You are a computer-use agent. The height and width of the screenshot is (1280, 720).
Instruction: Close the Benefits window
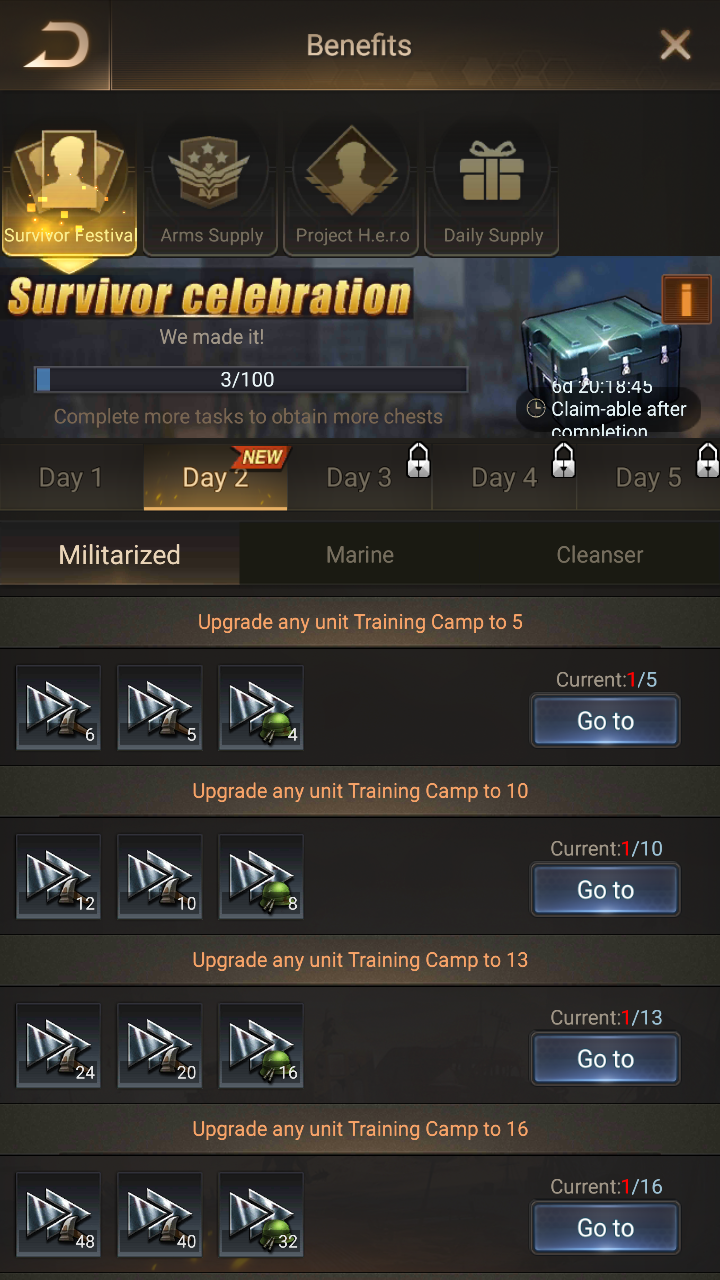pos(676,45)
